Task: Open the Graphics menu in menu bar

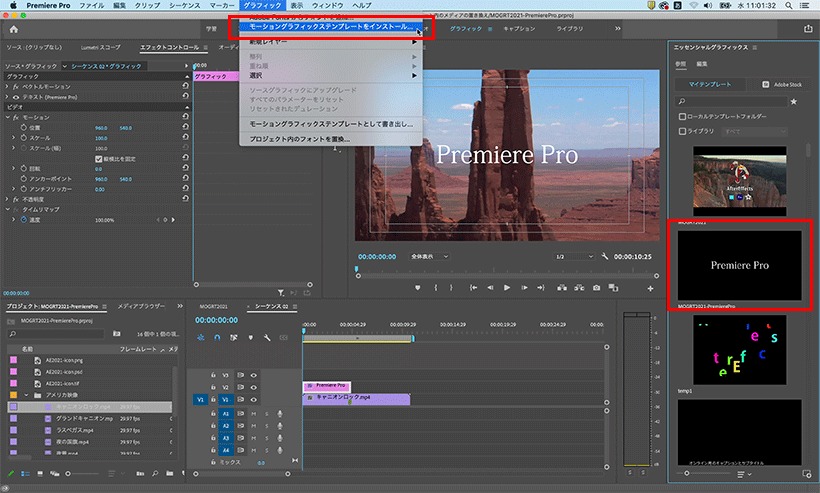Action: coord(262,5)
